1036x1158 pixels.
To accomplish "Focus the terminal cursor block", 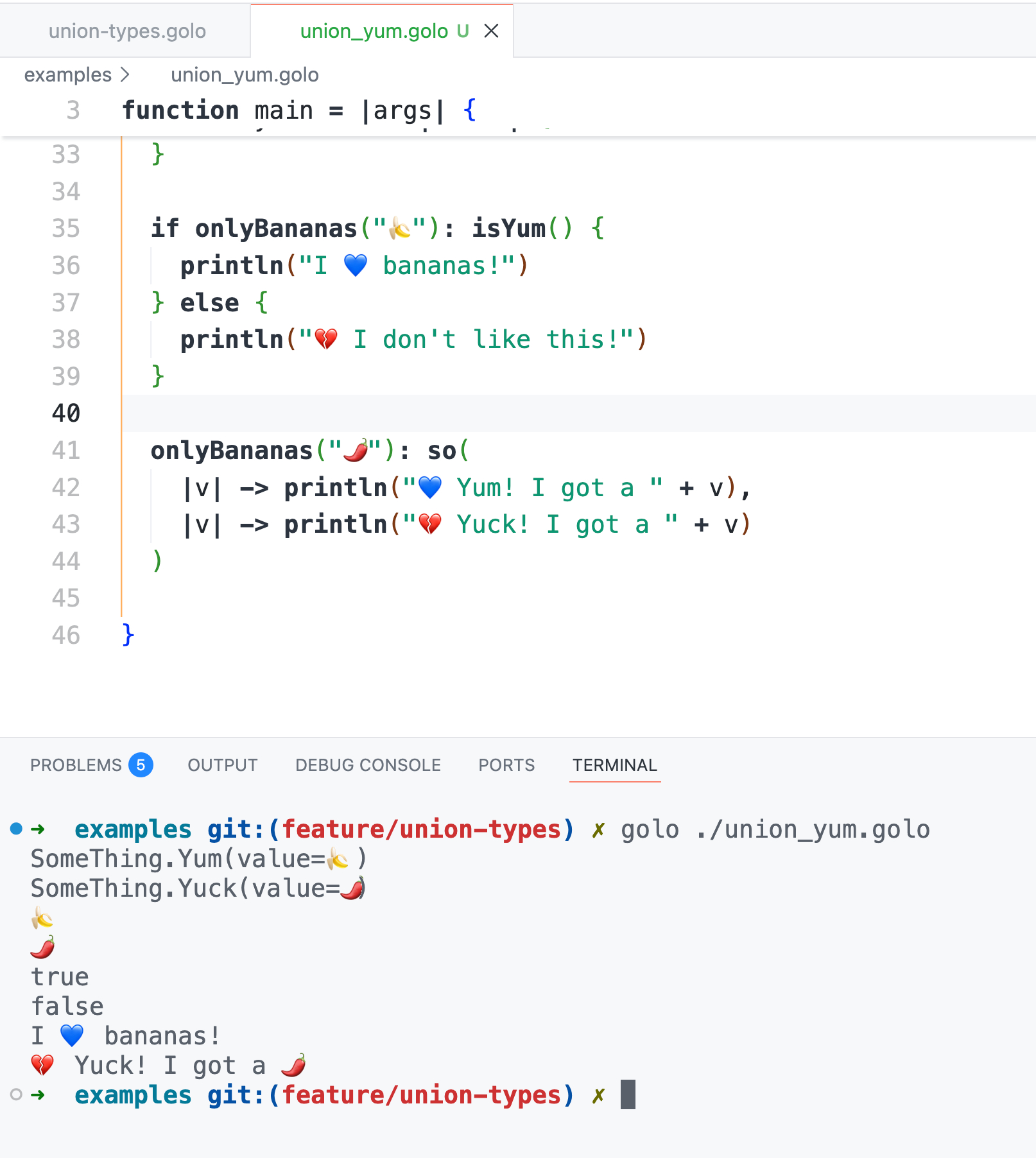I will (x=628, y=1094).
